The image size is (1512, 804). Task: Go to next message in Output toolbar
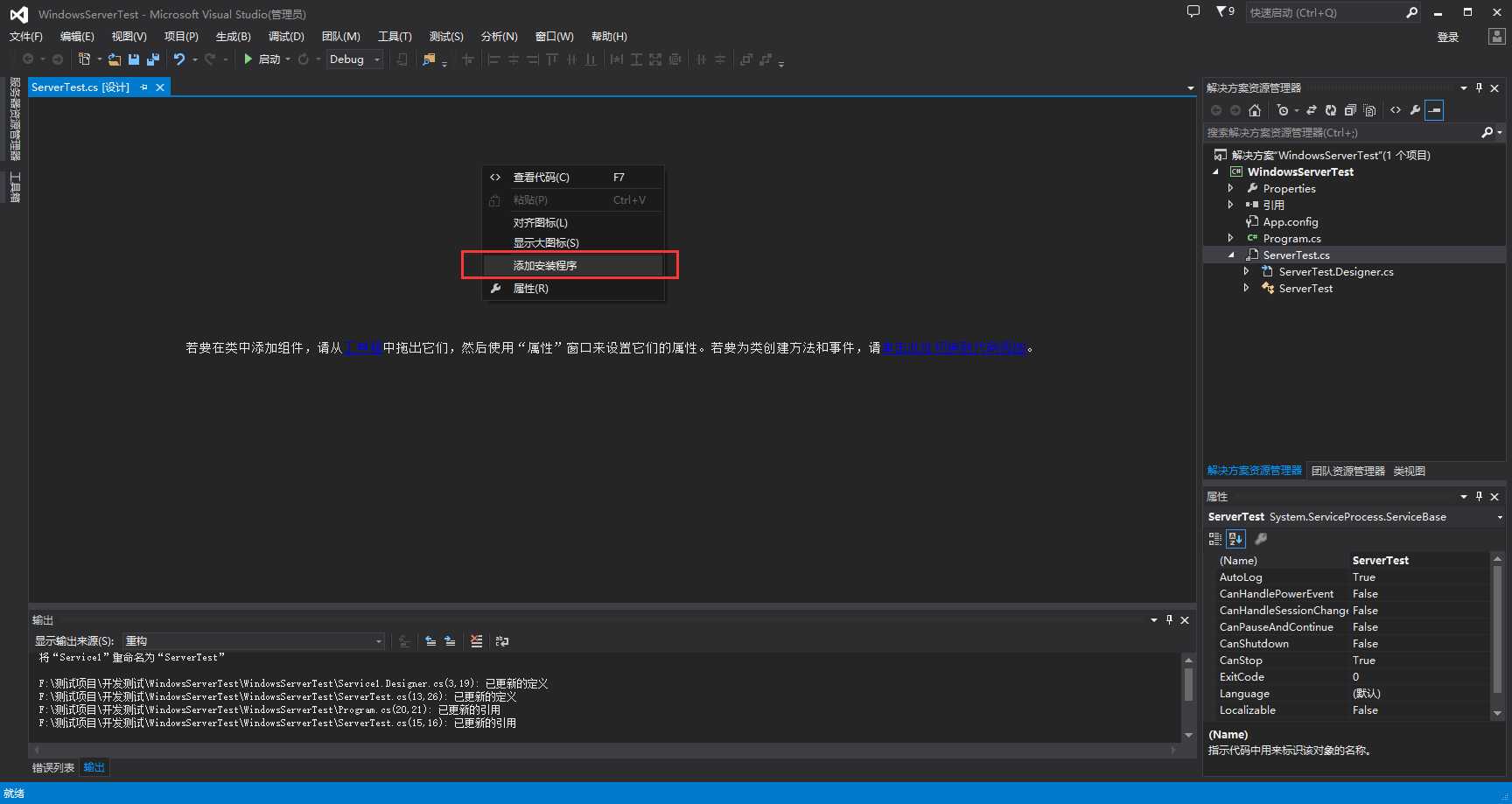pos(450,641)
